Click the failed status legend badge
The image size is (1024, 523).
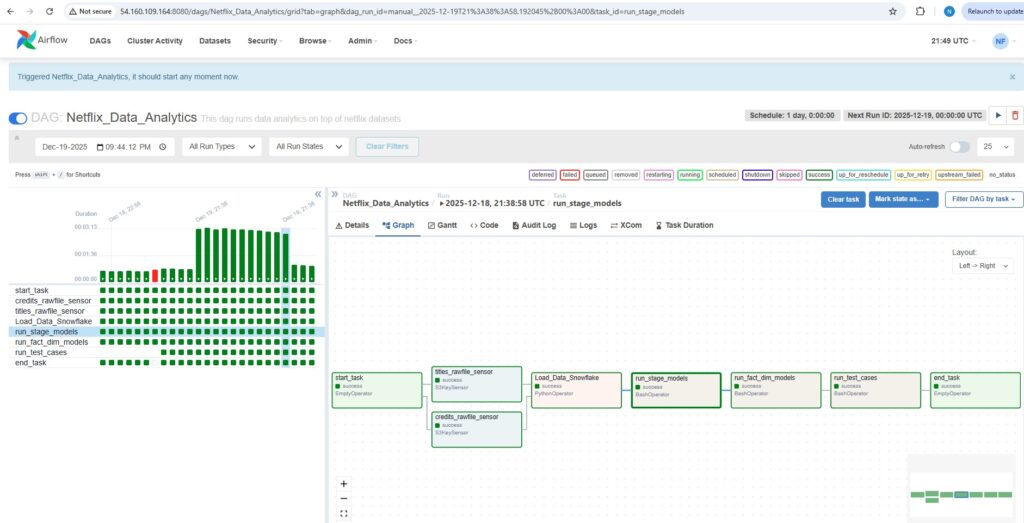[x=570, y=175]
